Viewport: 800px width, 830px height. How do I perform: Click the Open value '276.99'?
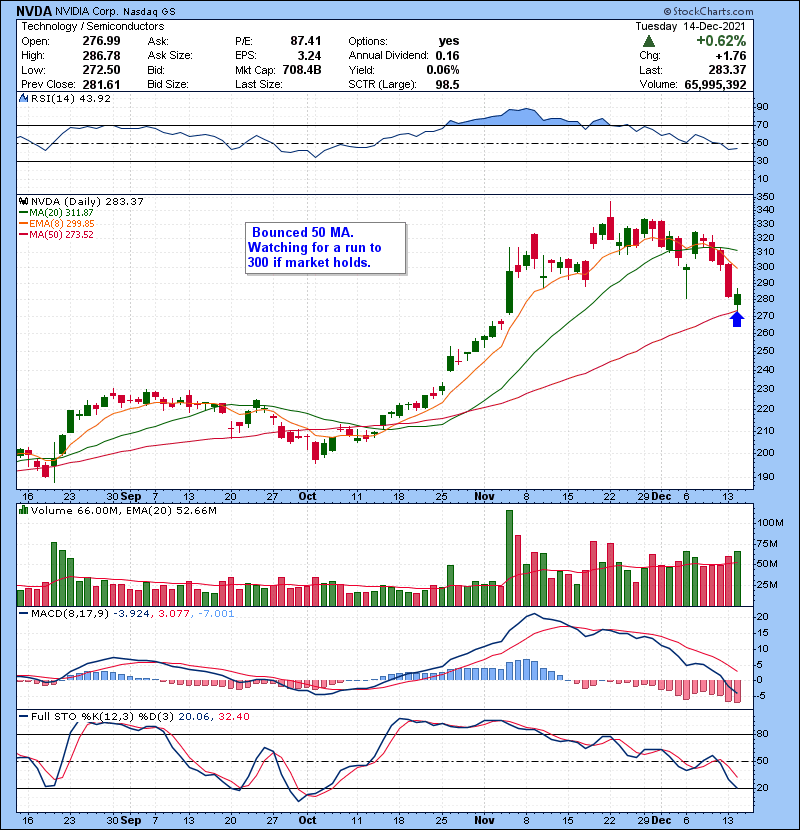(101, 41)
